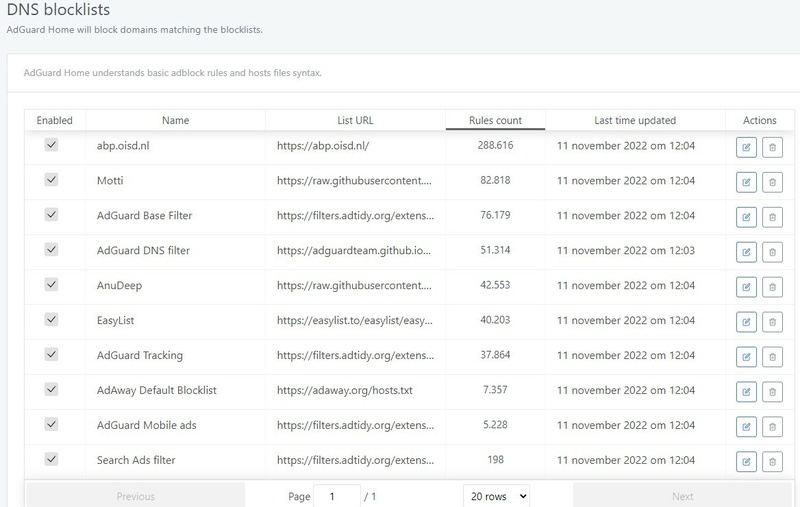Select the https://adaway.org/hosts.txt URL
The image size is (800, 507).
(345, 391)
